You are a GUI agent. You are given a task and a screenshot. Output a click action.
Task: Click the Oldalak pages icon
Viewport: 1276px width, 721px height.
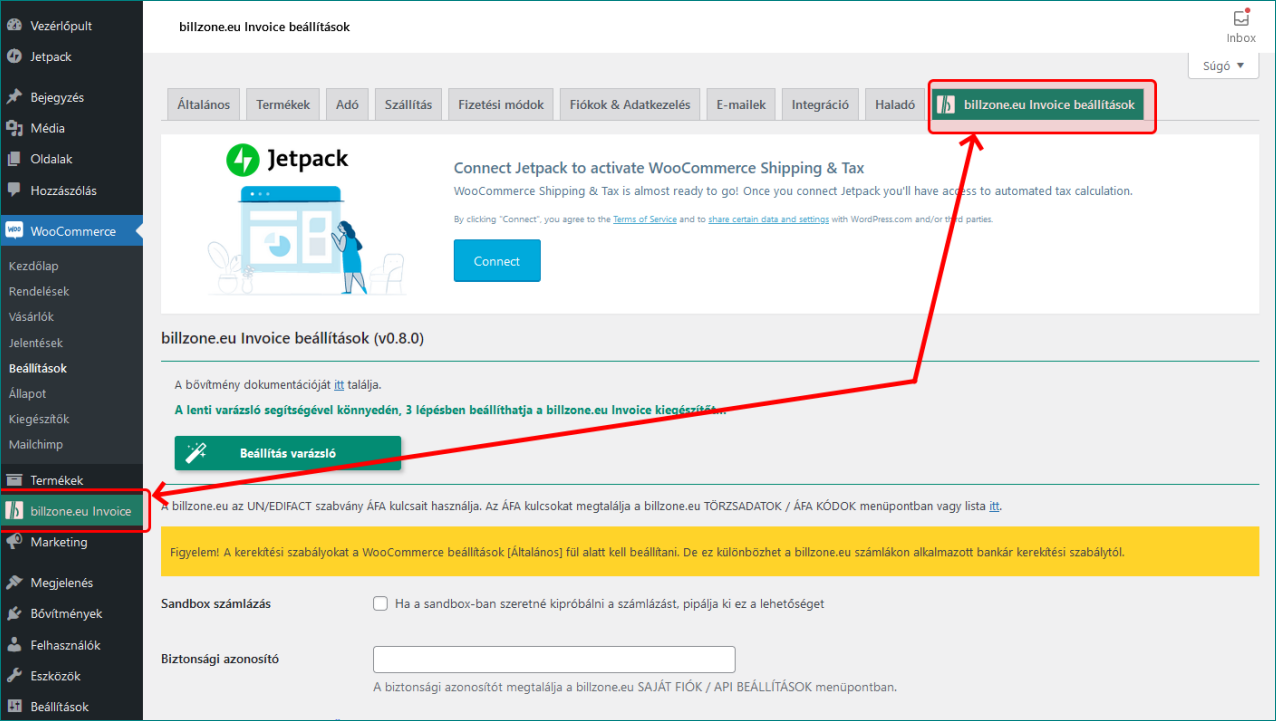[x=14, y=159]
